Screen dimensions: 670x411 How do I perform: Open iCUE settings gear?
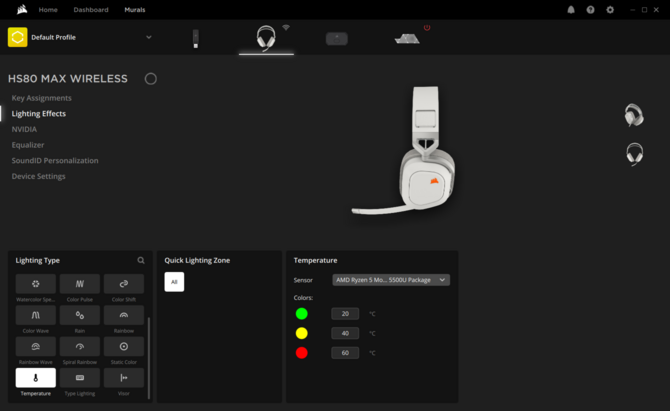tap(610, 9)
